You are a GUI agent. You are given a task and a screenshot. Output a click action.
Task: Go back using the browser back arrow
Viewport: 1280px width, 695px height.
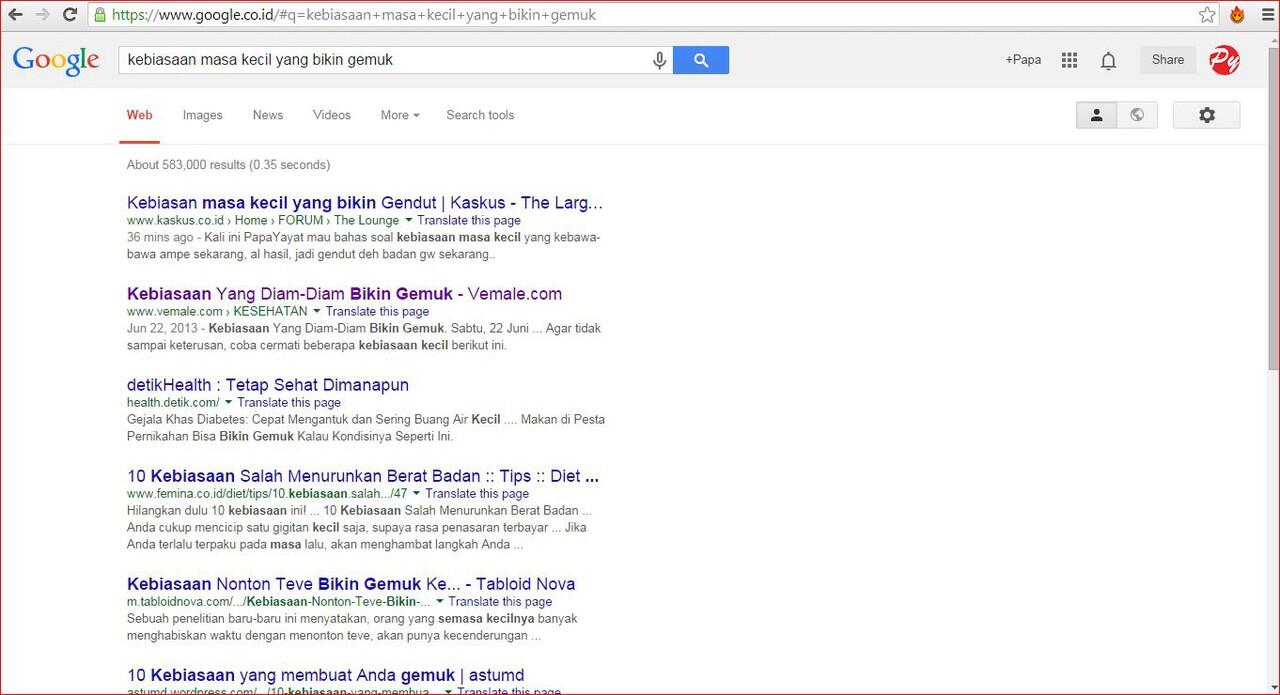[15, 15]
